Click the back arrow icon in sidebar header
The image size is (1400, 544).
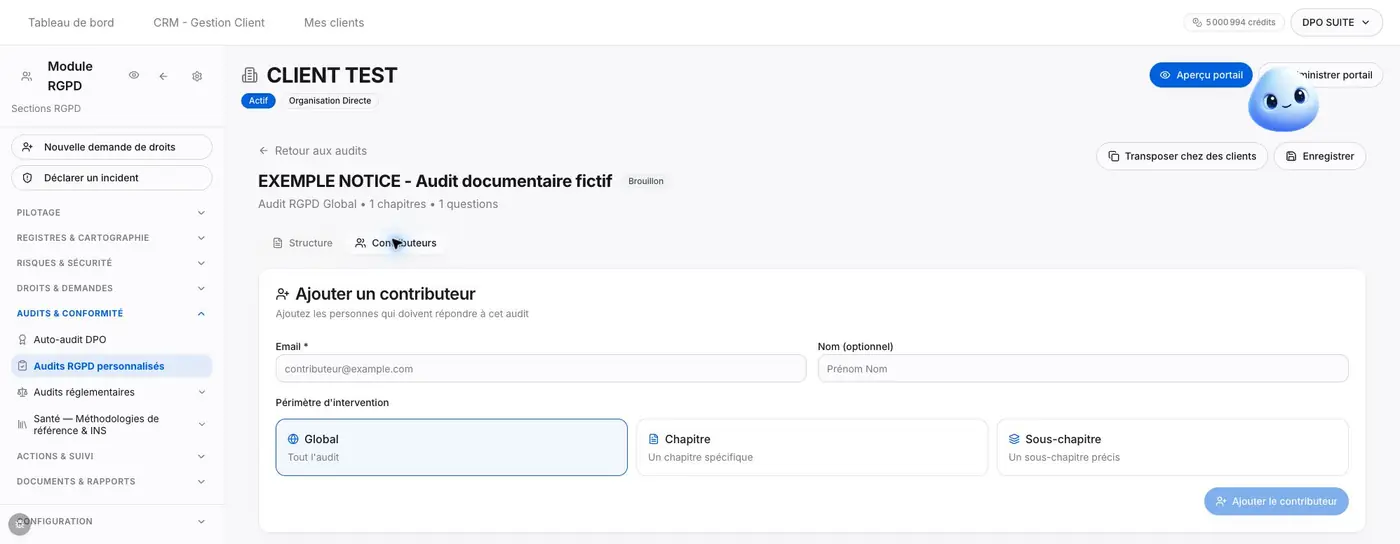(x=163, y=76)
